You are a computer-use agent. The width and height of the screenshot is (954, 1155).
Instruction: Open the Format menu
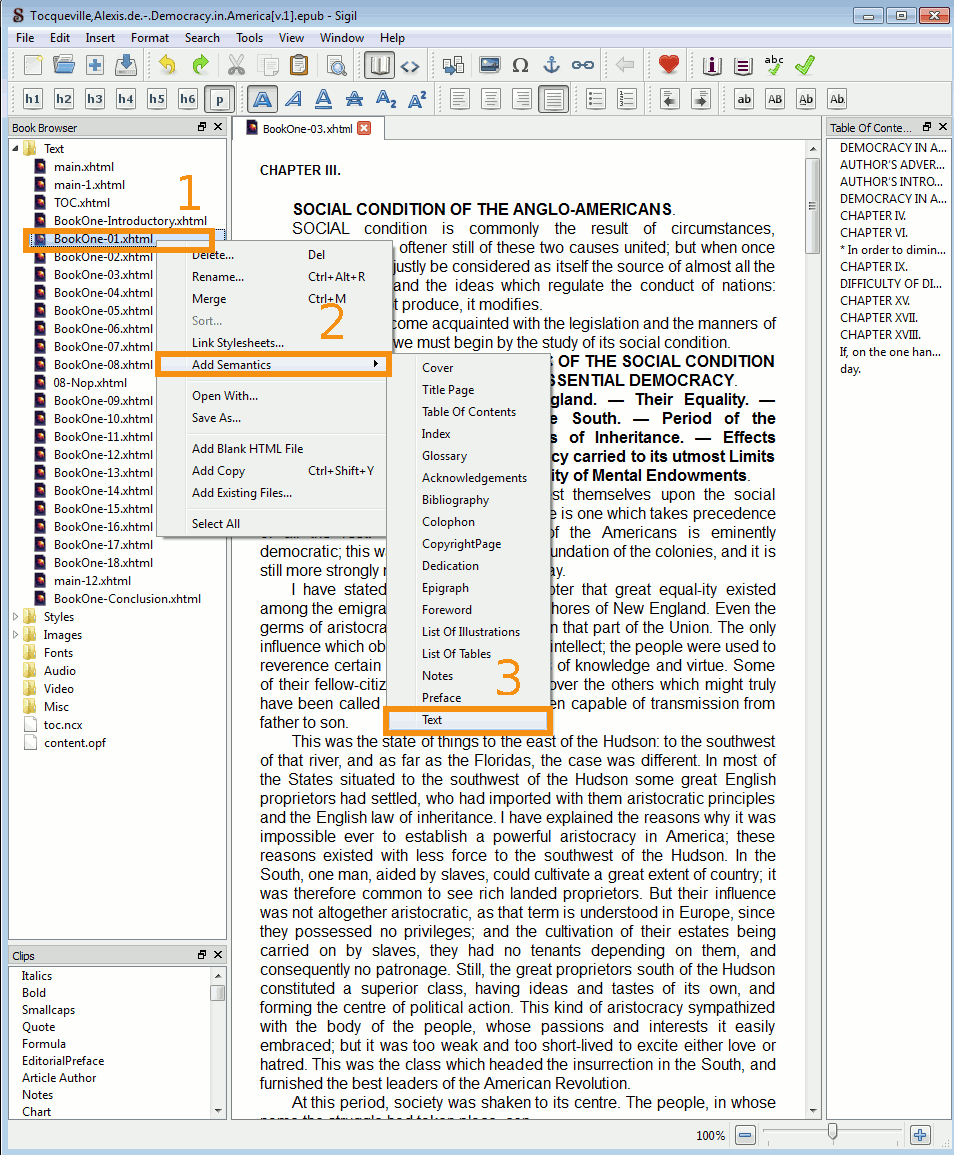coord(150,38)
